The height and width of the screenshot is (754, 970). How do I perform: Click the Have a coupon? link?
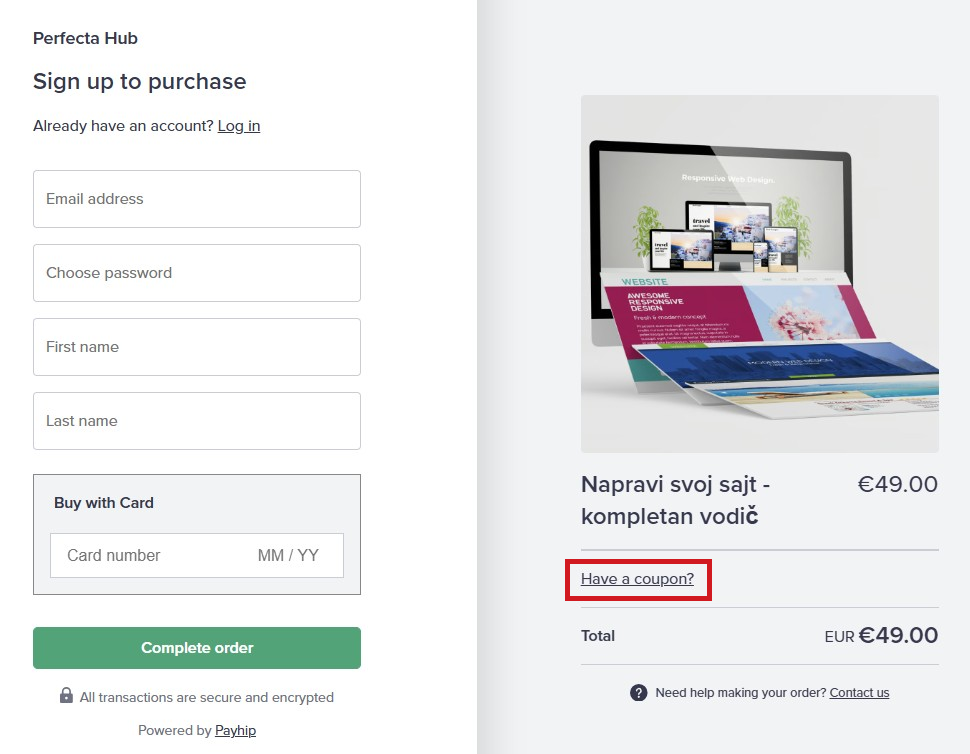pyautogui.click(x=637, y=579)
